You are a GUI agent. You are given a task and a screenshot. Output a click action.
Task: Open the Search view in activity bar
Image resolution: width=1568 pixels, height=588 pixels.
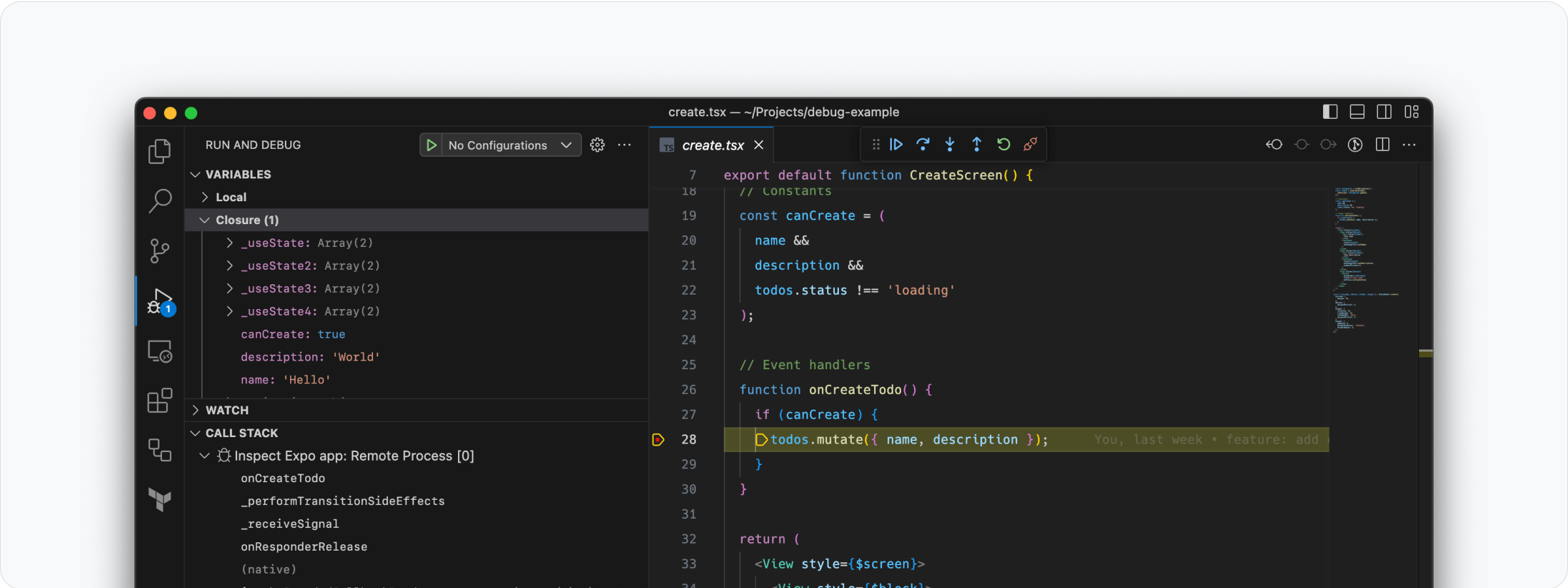point(159,201)
